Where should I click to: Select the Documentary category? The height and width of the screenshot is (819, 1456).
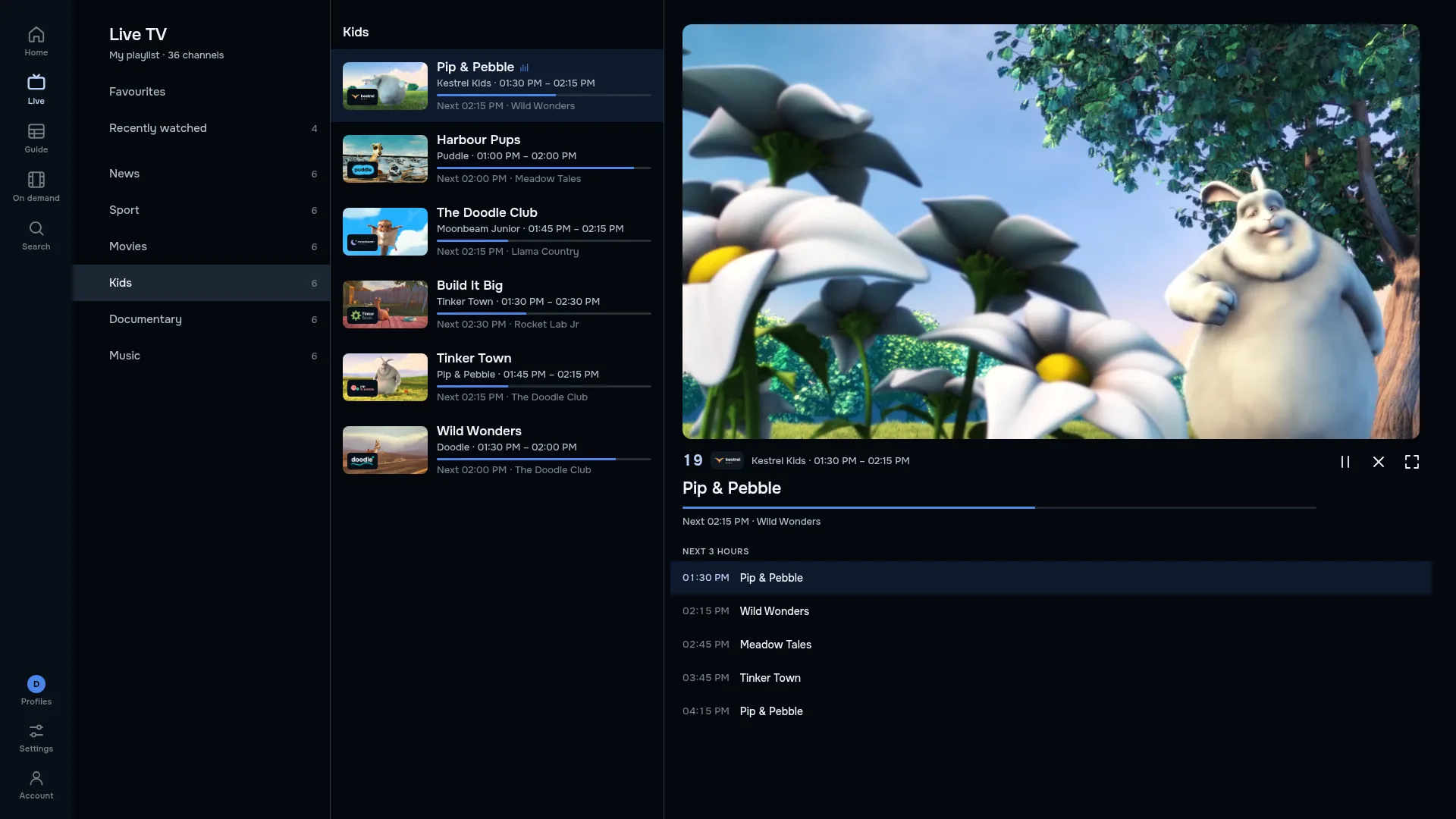[x=201, y=319]
